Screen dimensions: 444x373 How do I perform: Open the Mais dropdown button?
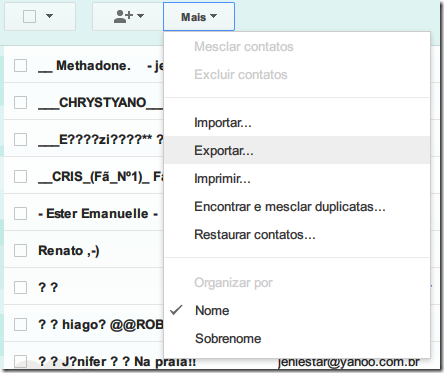pos(199,16)
